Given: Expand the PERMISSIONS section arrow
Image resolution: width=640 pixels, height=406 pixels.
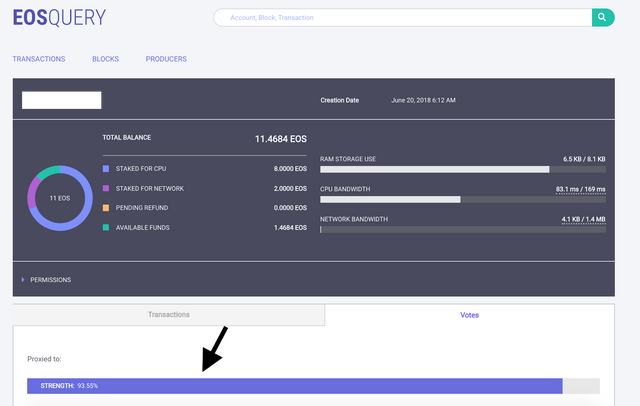Looking at the screenshot, I should click(23, 280).
